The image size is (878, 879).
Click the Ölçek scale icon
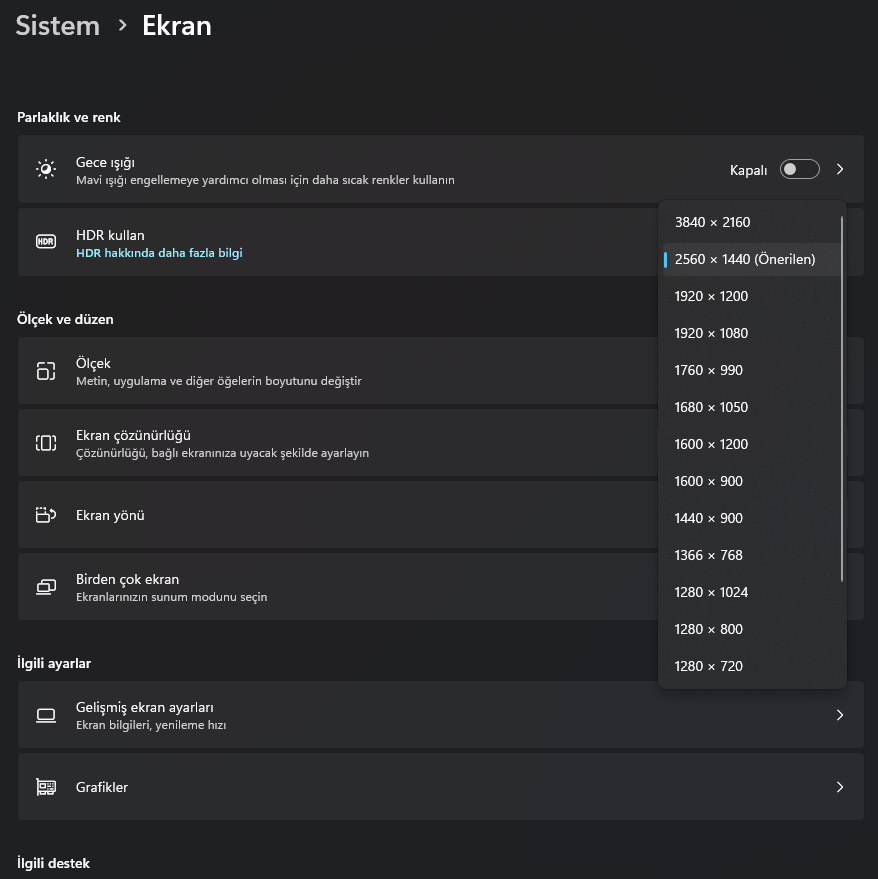click(x=46, y=371)
